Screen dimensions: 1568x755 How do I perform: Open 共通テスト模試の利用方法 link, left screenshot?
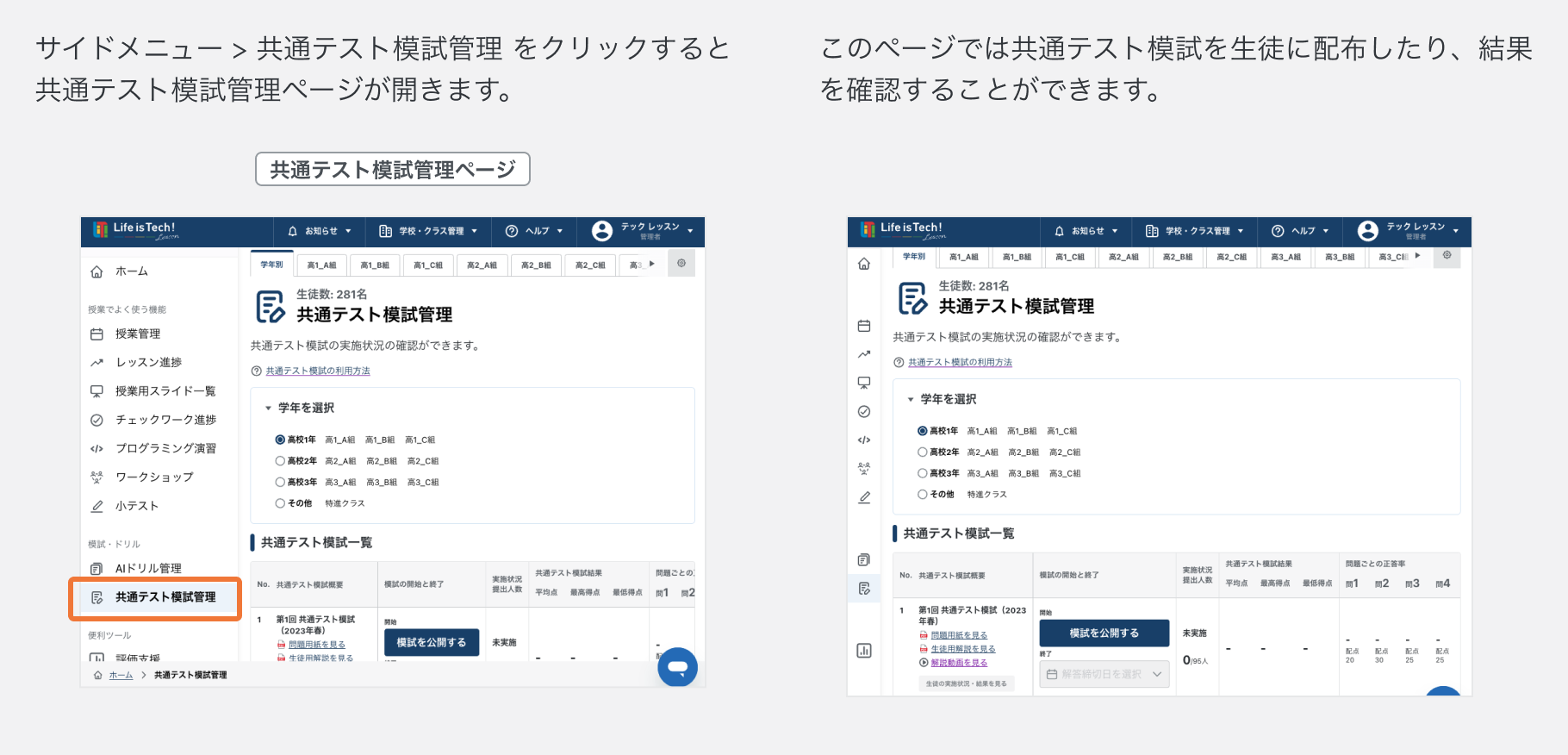pos(318,371)
